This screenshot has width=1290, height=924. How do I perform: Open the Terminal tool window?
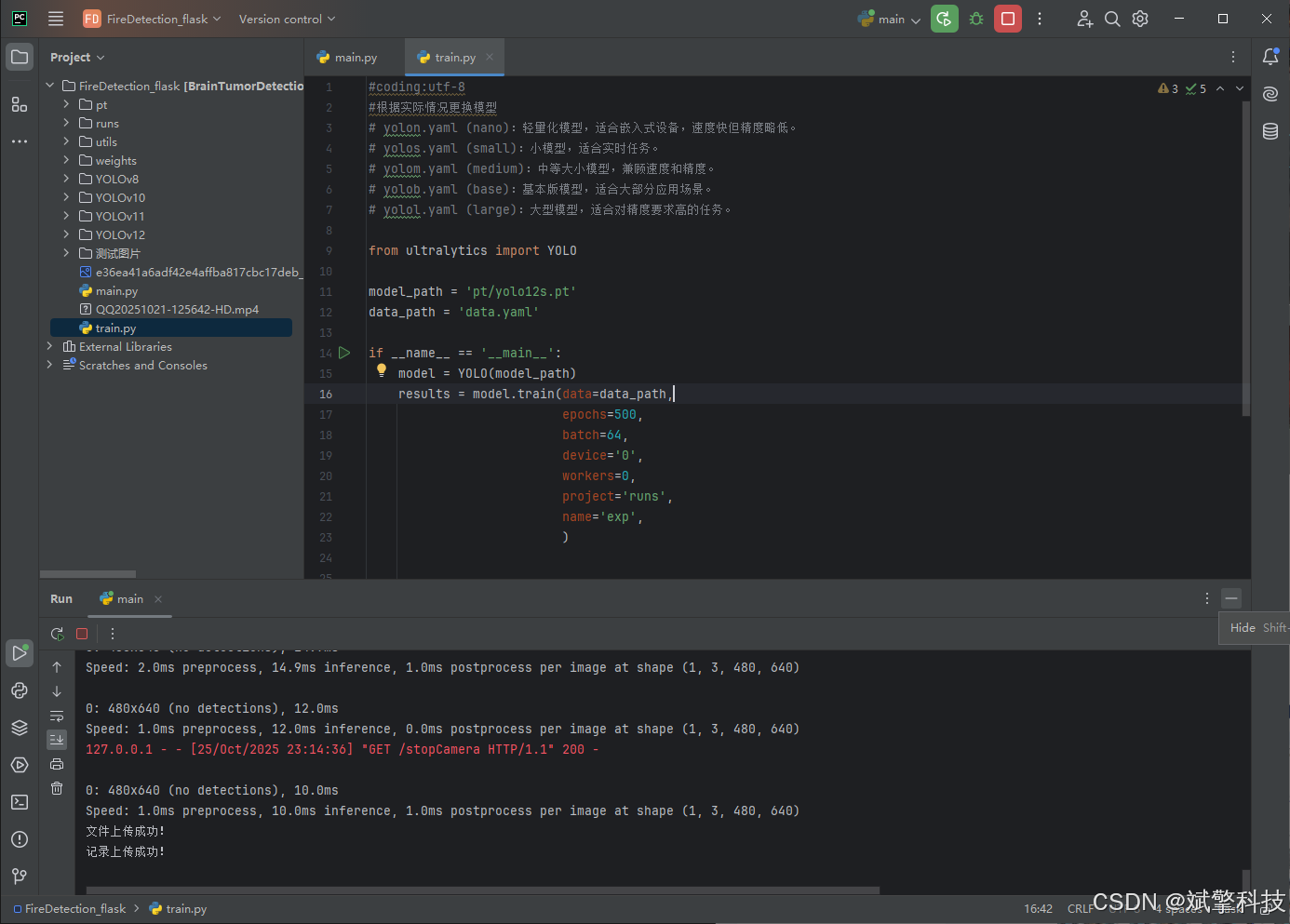(20, 802)
